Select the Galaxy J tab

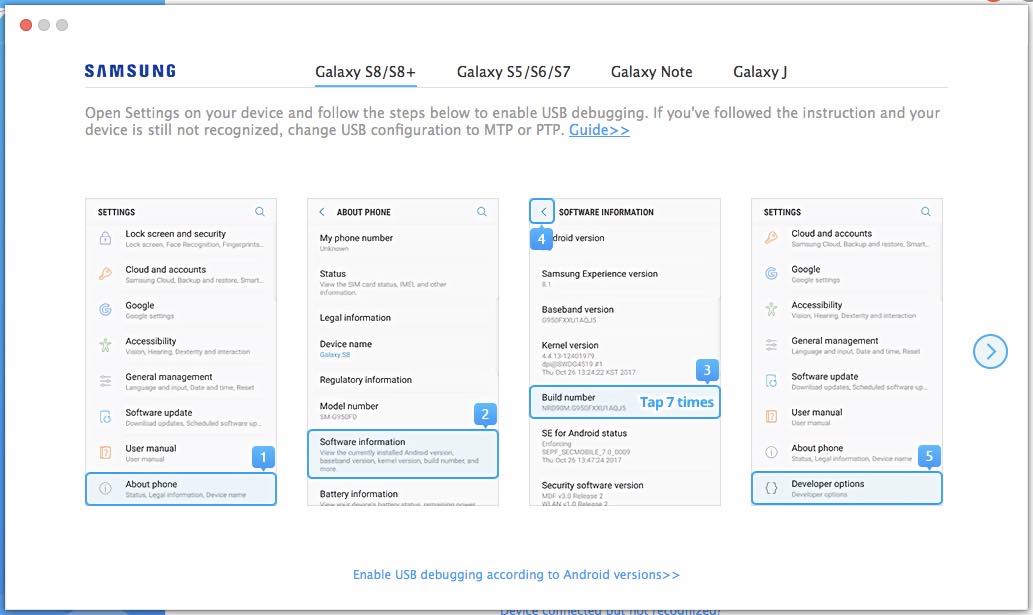760,72
